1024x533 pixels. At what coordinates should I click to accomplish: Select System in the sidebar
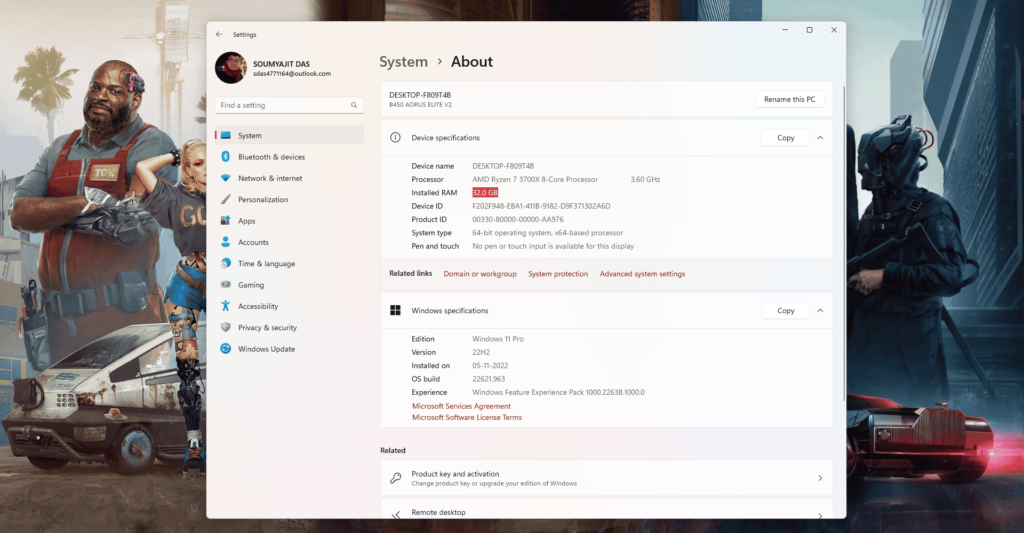pyautogui.click(x=289, y=135)
